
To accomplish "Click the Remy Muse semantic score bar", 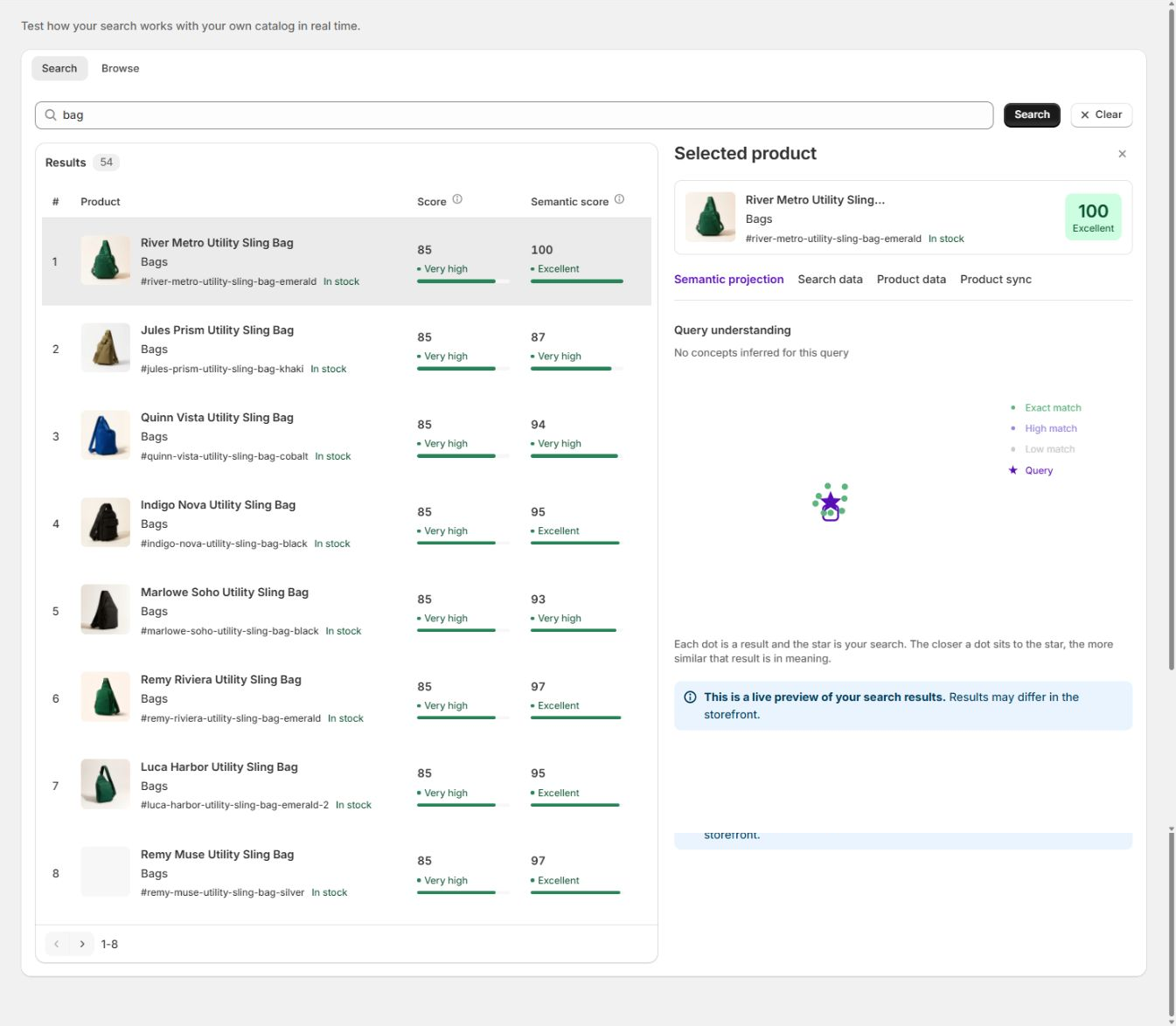I will click(577, 892).
